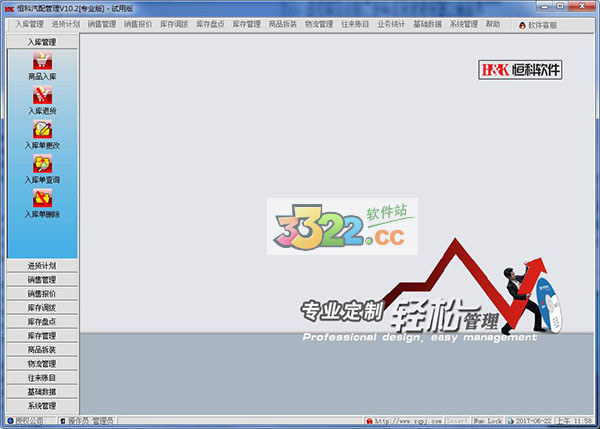
Task: Click the 恒科汽配管理 title bar app icon
Action: 10,8
